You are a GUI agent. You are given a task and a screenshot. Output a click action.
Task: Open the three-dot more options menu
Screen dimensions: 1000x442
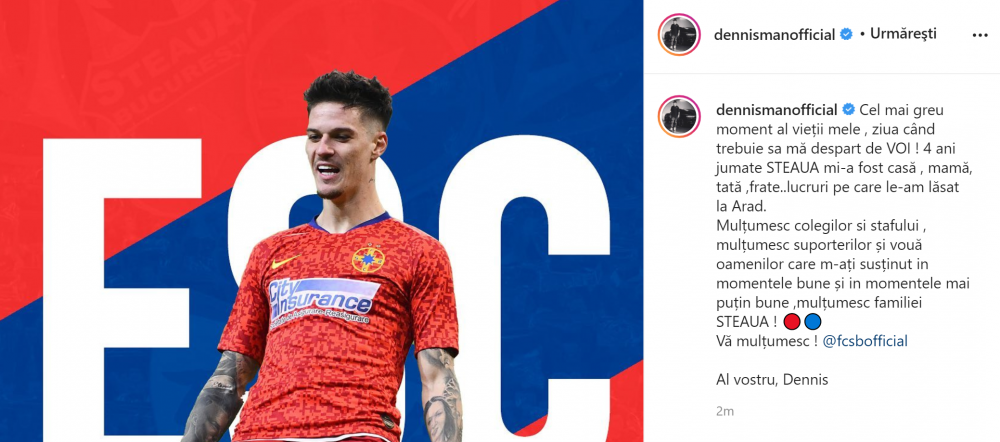point(980,35)
